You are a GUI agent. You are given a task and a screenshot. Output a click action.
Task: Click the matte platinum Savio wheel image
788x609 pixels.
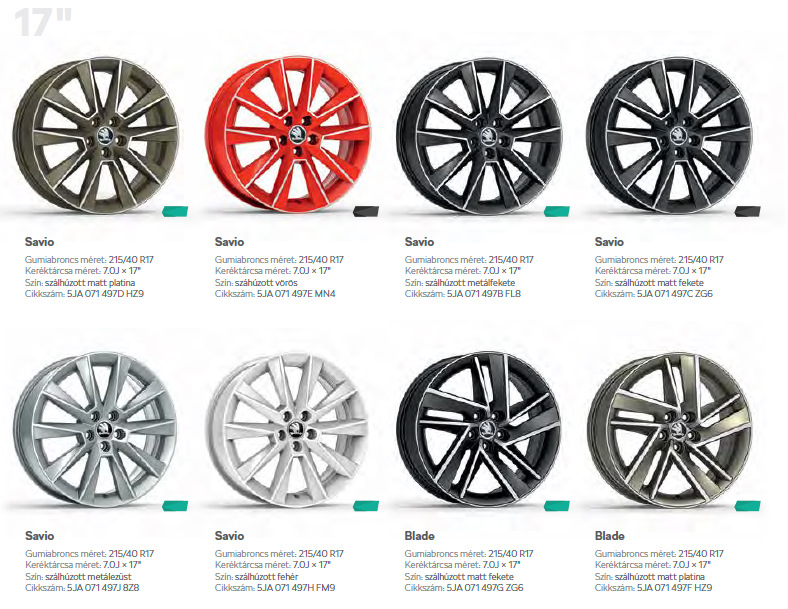[96, 137]
